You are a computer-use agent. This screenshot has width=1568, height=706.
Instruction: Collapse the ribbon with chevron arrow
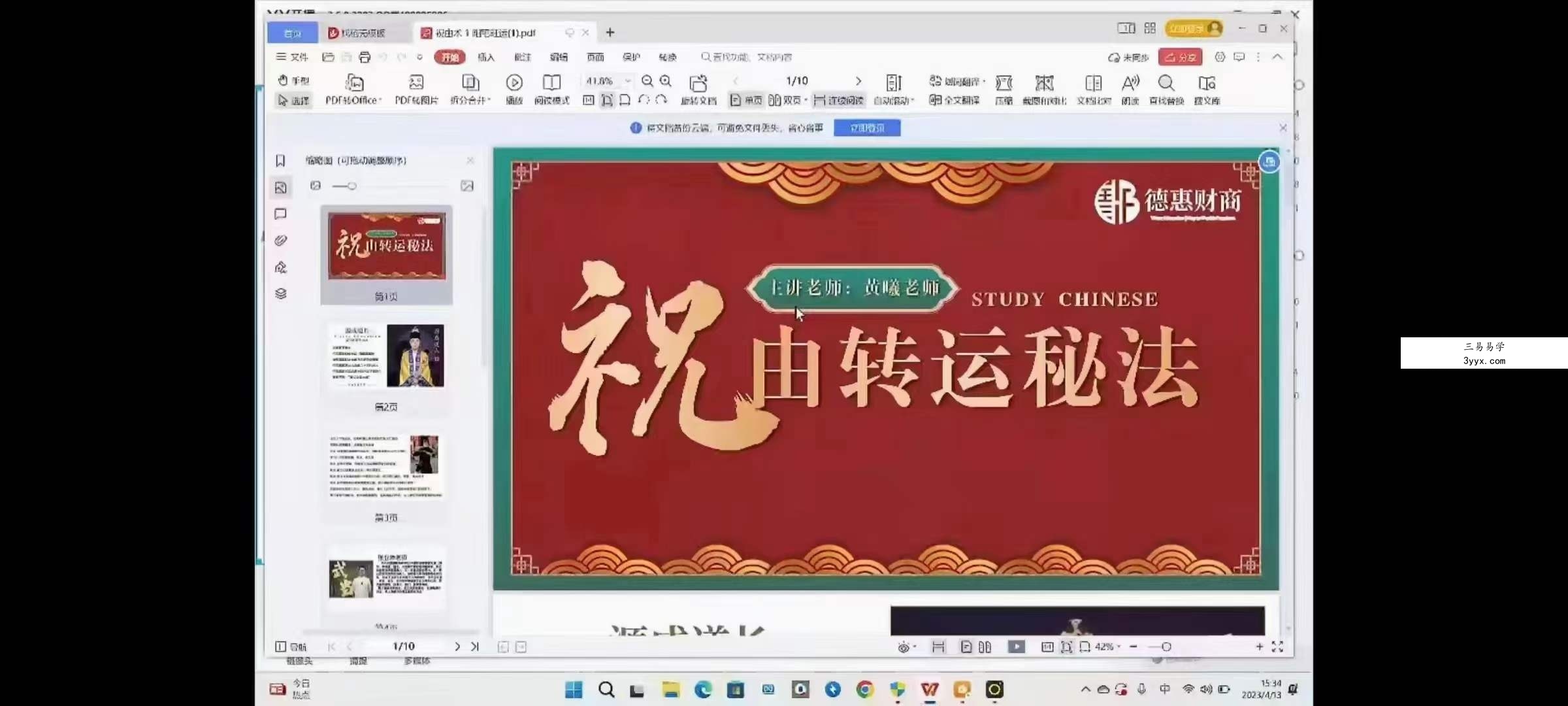1277,57
